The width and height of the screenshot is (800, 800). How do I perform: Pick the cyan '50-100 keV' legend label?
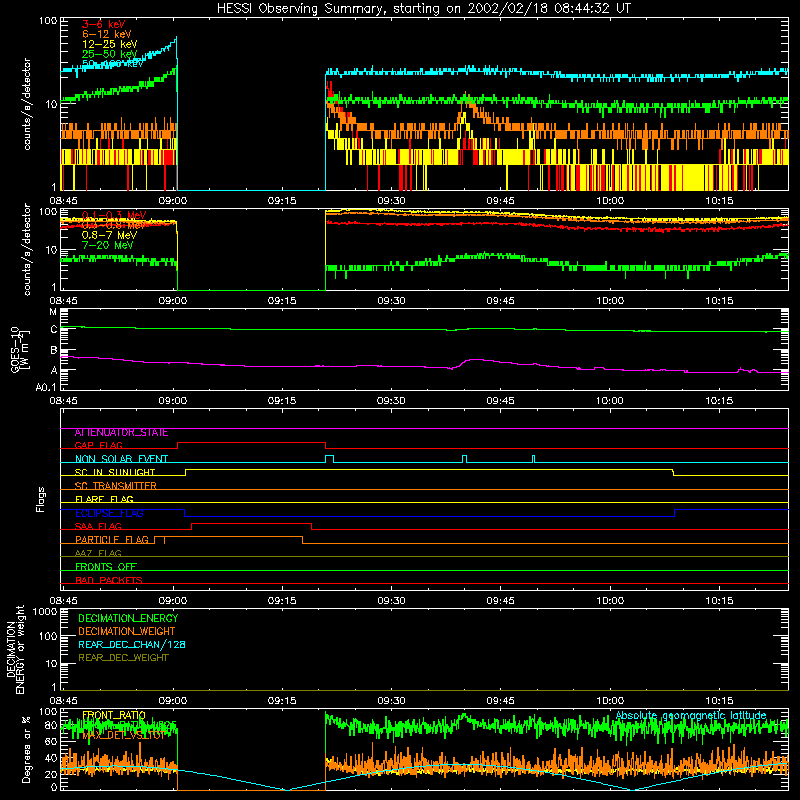pos(113,64)
